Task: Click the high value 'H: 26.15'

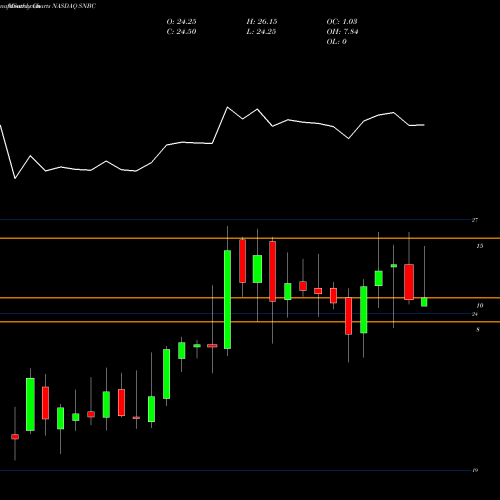Action: point(262,22)
